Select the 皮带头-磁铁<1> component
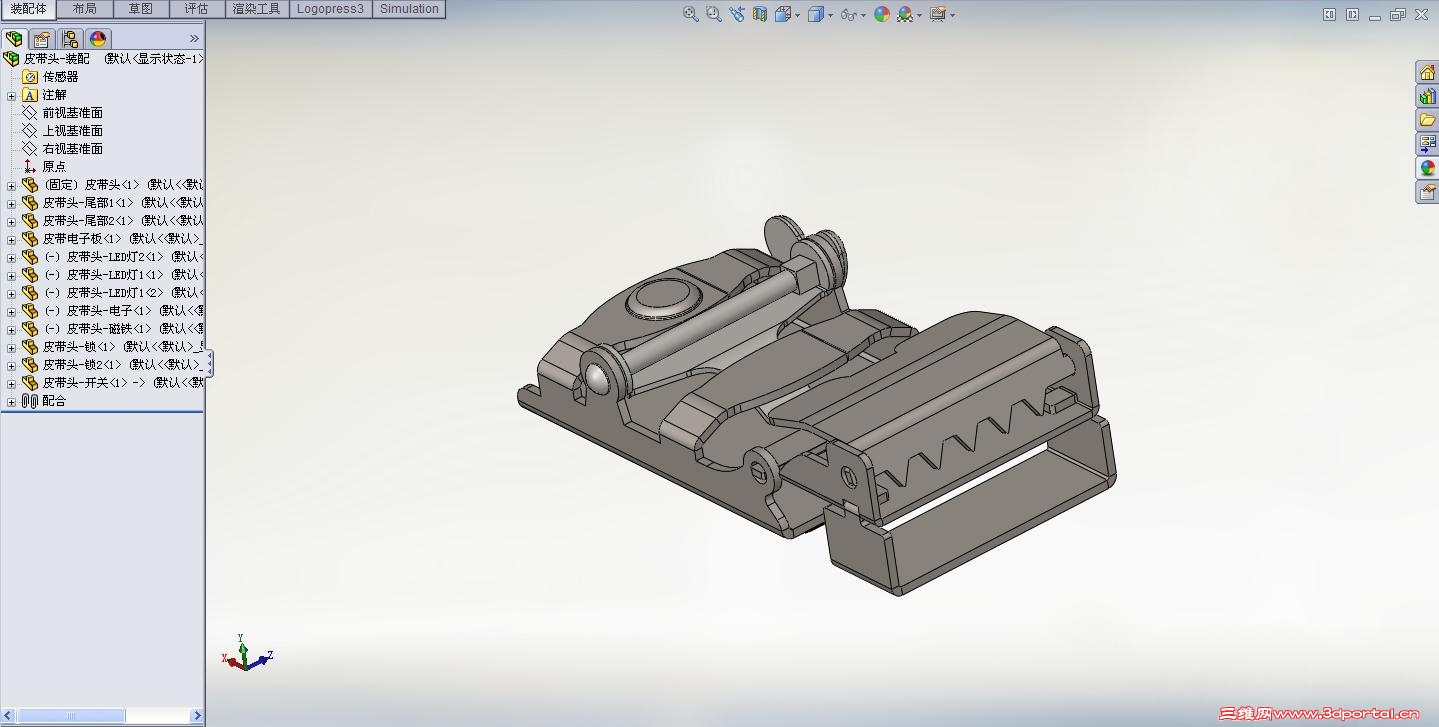The width and height of the screenshot is (1439, 727). [x=113, y=329]
